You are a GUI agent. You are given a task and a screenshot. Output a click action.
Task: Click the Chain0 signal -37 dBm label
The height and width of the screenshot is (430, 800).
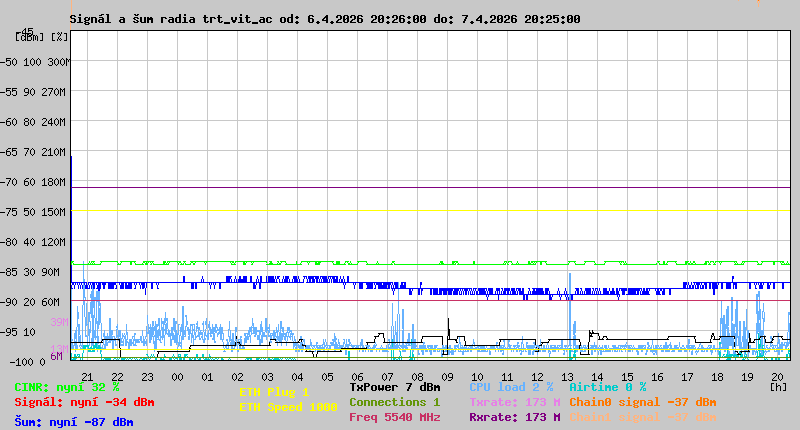click(x=642, y=402)
